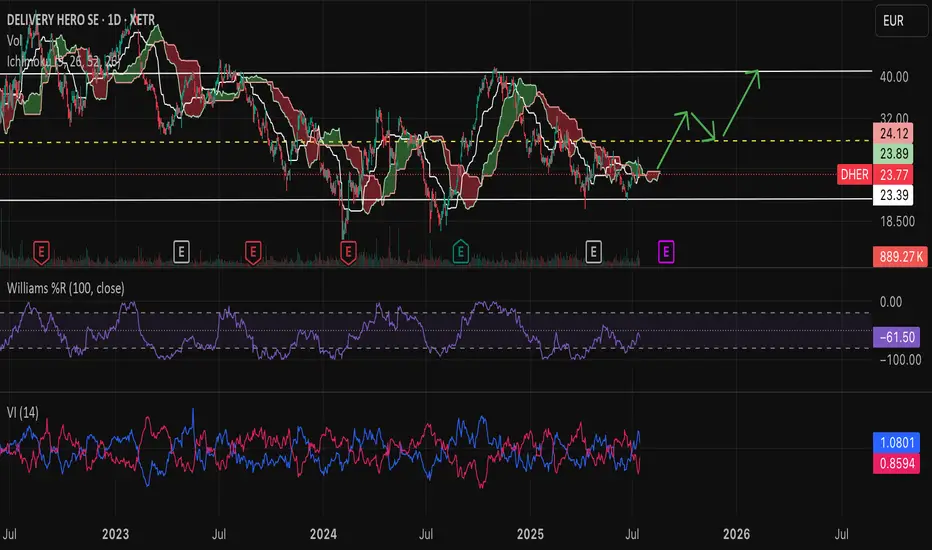
Task: Open the EUR currency selector
Action: click(900, 21)
